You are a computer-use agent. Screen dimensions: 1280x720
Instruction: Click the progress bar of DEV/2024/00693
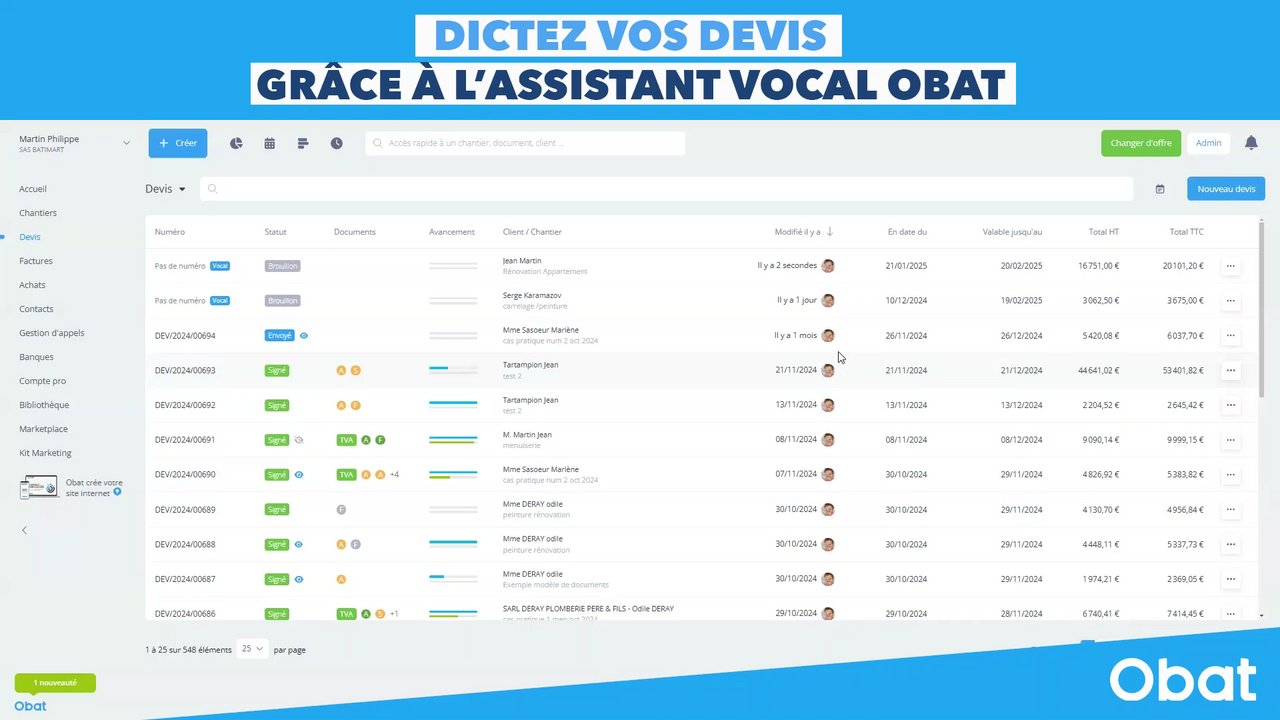[x=453, y=370]
